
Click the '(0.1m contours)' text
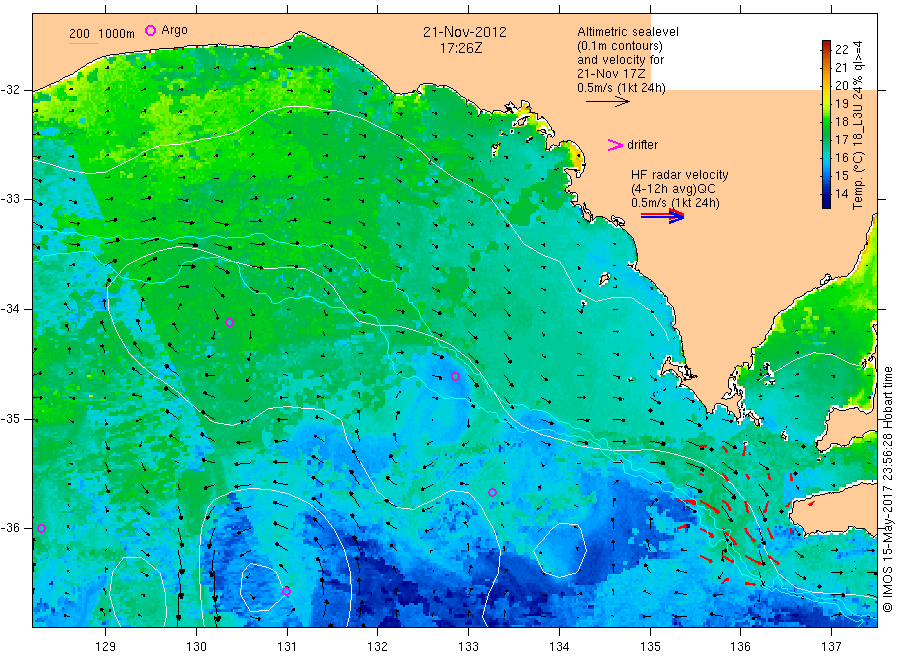point(620,46)
